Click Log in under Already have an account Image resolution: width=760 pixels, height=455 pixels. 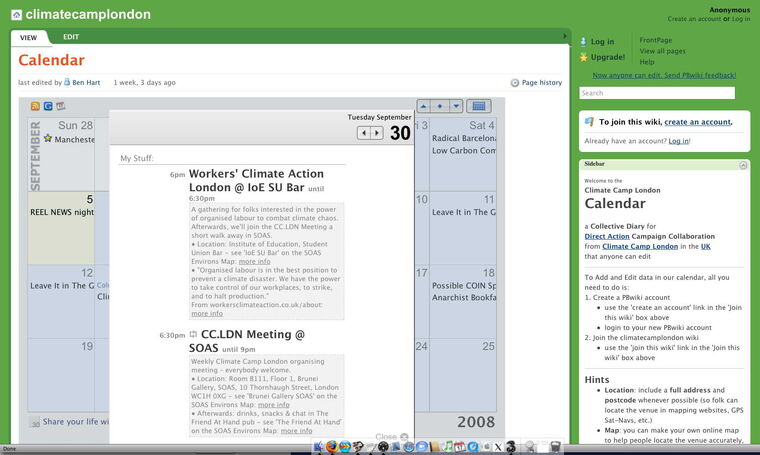click(x=678, y=141)
